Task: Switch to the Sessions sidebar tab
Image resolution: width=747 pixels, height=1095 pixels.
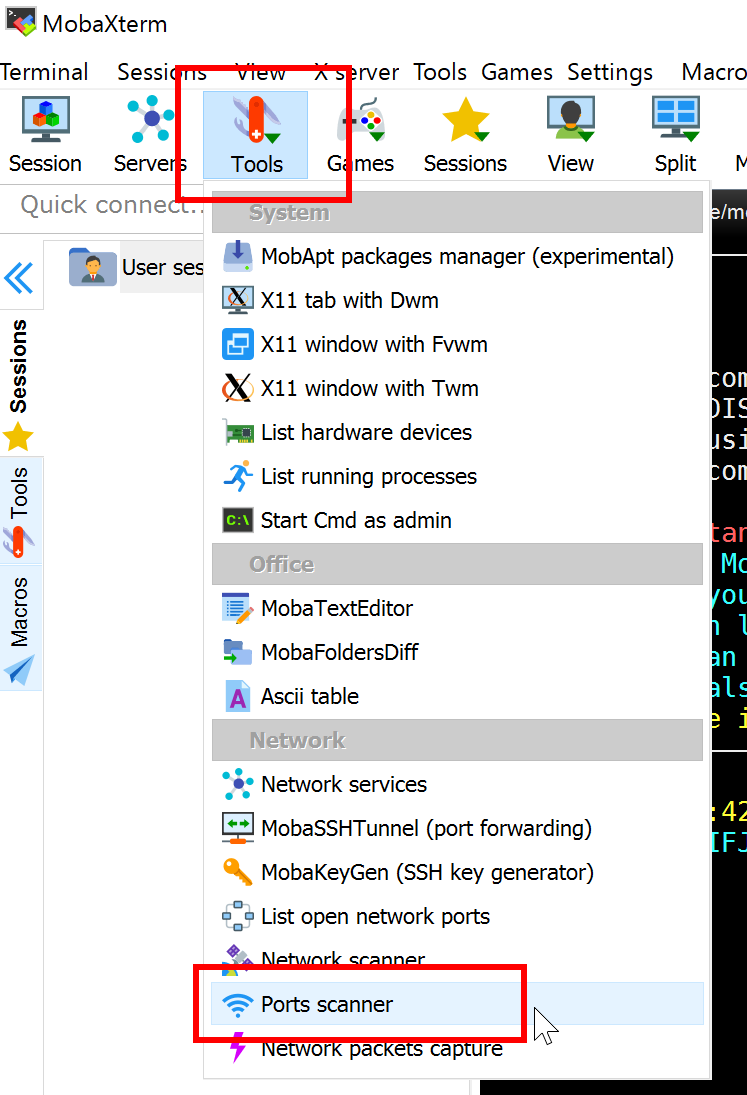Action: pos(19,384)
